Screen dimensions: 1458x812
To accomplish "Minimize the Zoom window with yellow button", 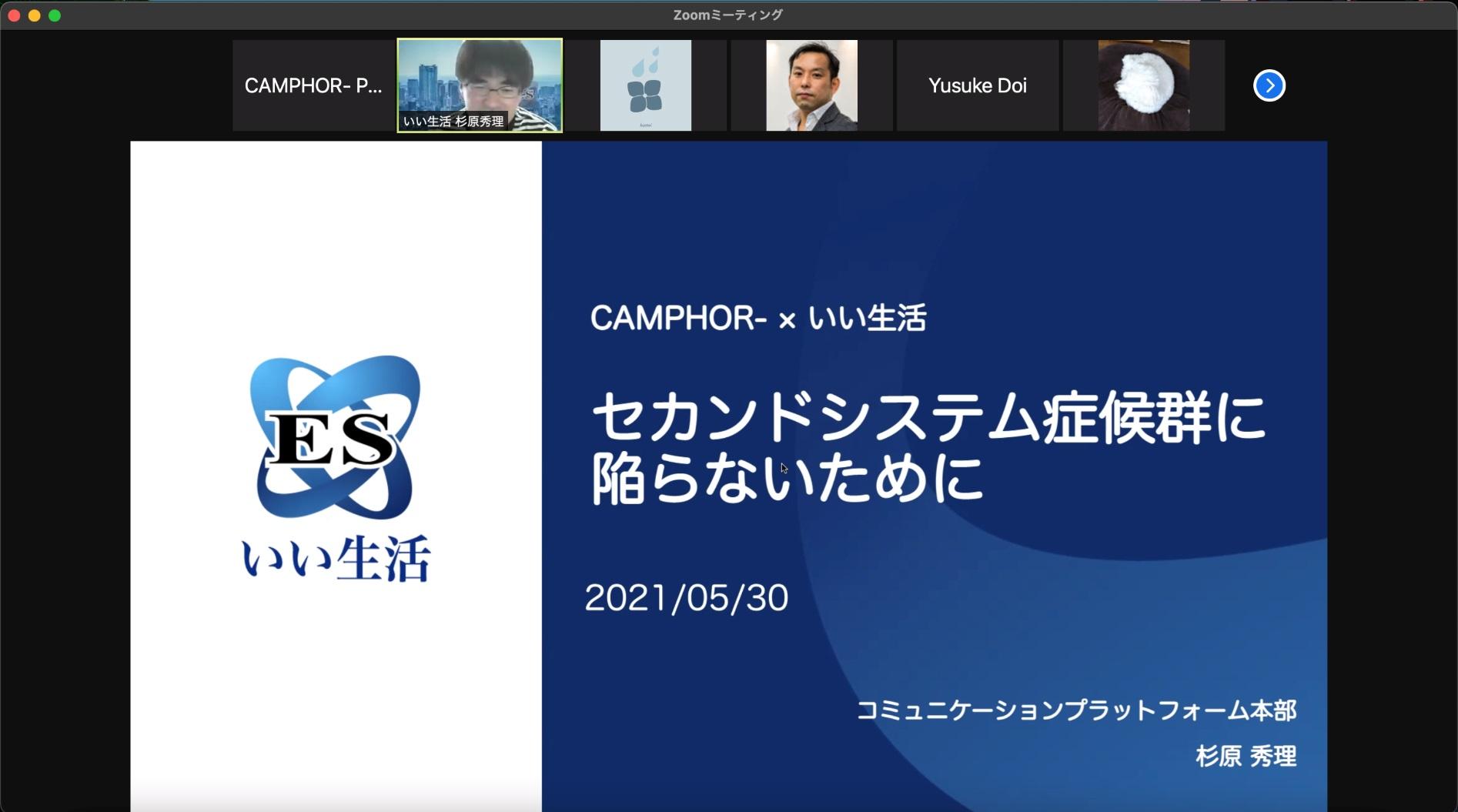I will pyautogui.click(x=34, y=15).
